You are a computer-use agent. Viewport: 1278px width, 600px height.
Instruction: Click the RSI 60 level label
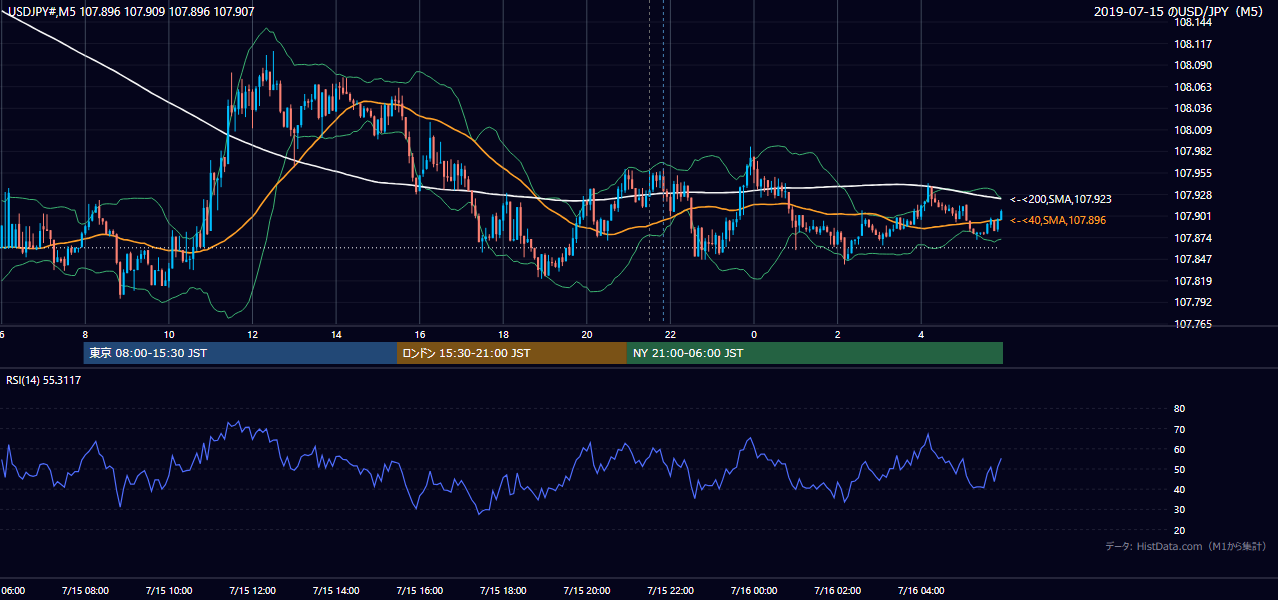(x=1179, y=449)
